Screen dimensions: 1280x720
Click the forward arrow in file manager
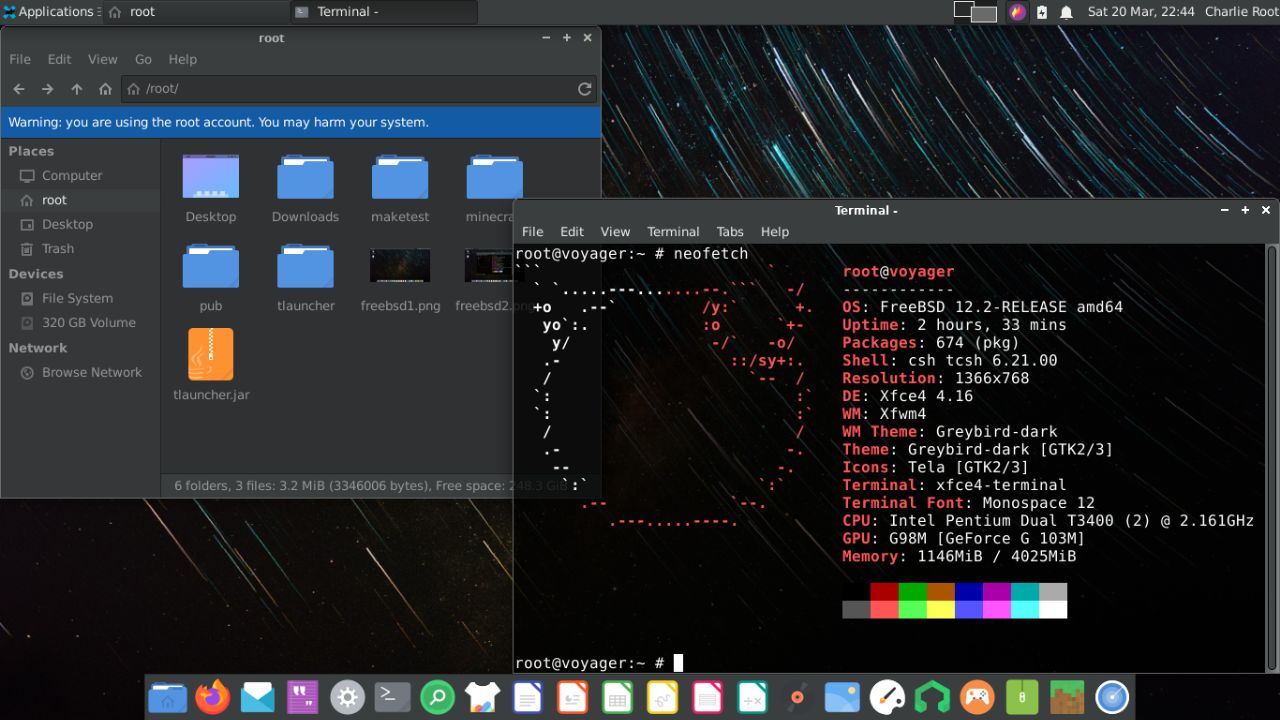47,89
